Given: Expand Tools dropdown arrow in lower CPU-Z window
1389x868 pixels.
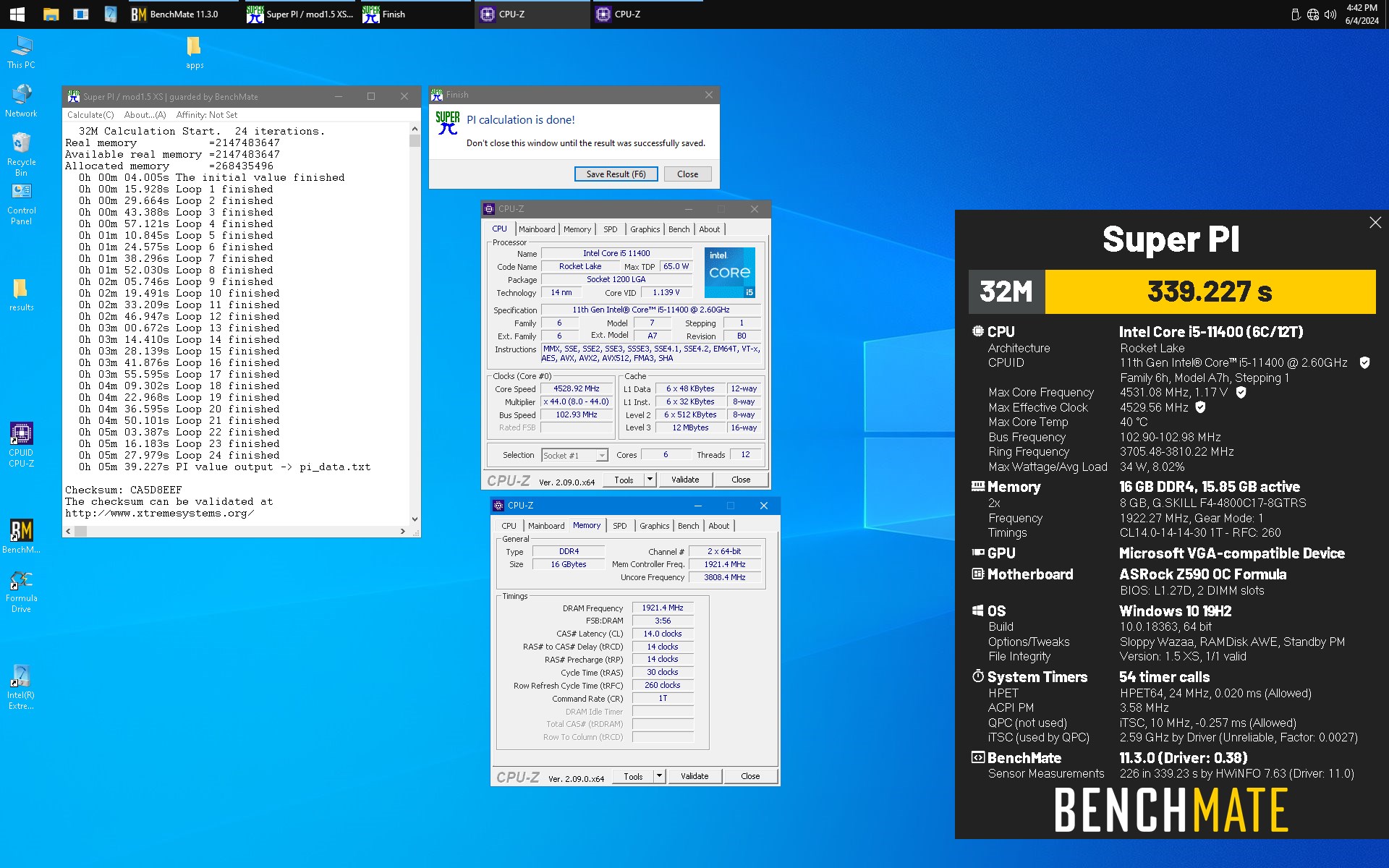Looking at the screenshot, I should [659, 776].
